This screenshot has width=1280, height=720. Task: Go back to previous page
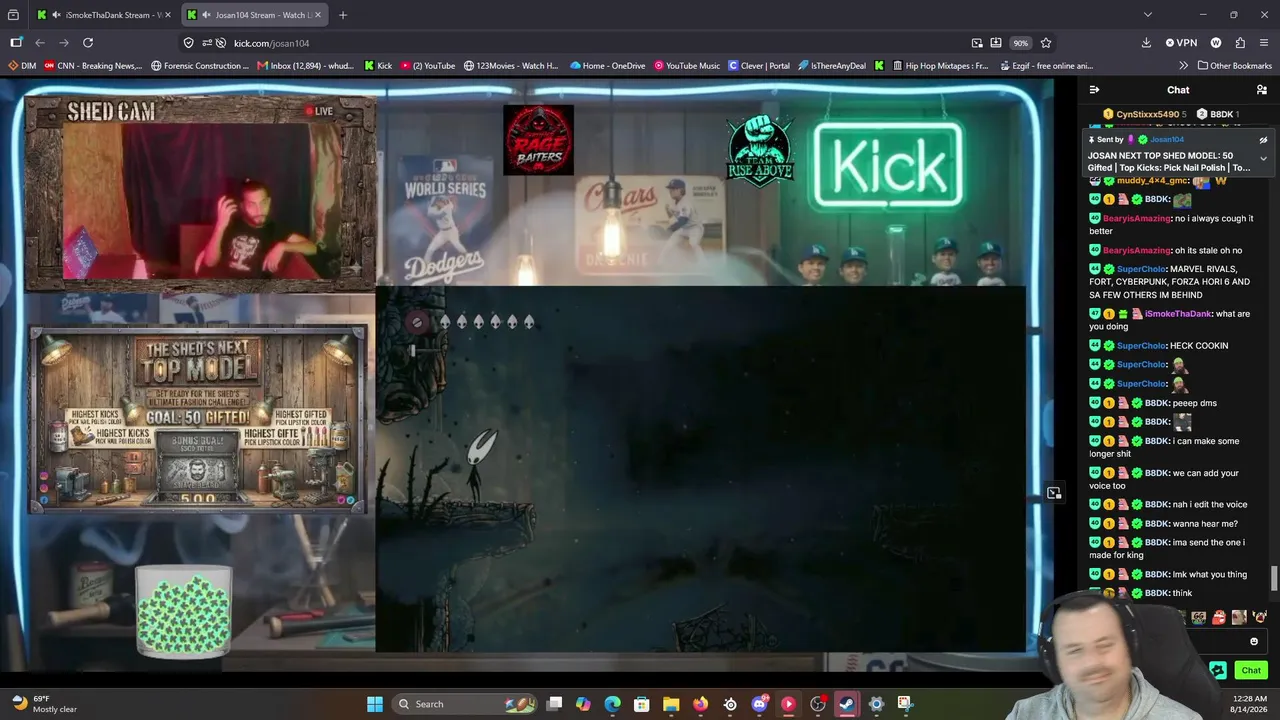point(40,43)
